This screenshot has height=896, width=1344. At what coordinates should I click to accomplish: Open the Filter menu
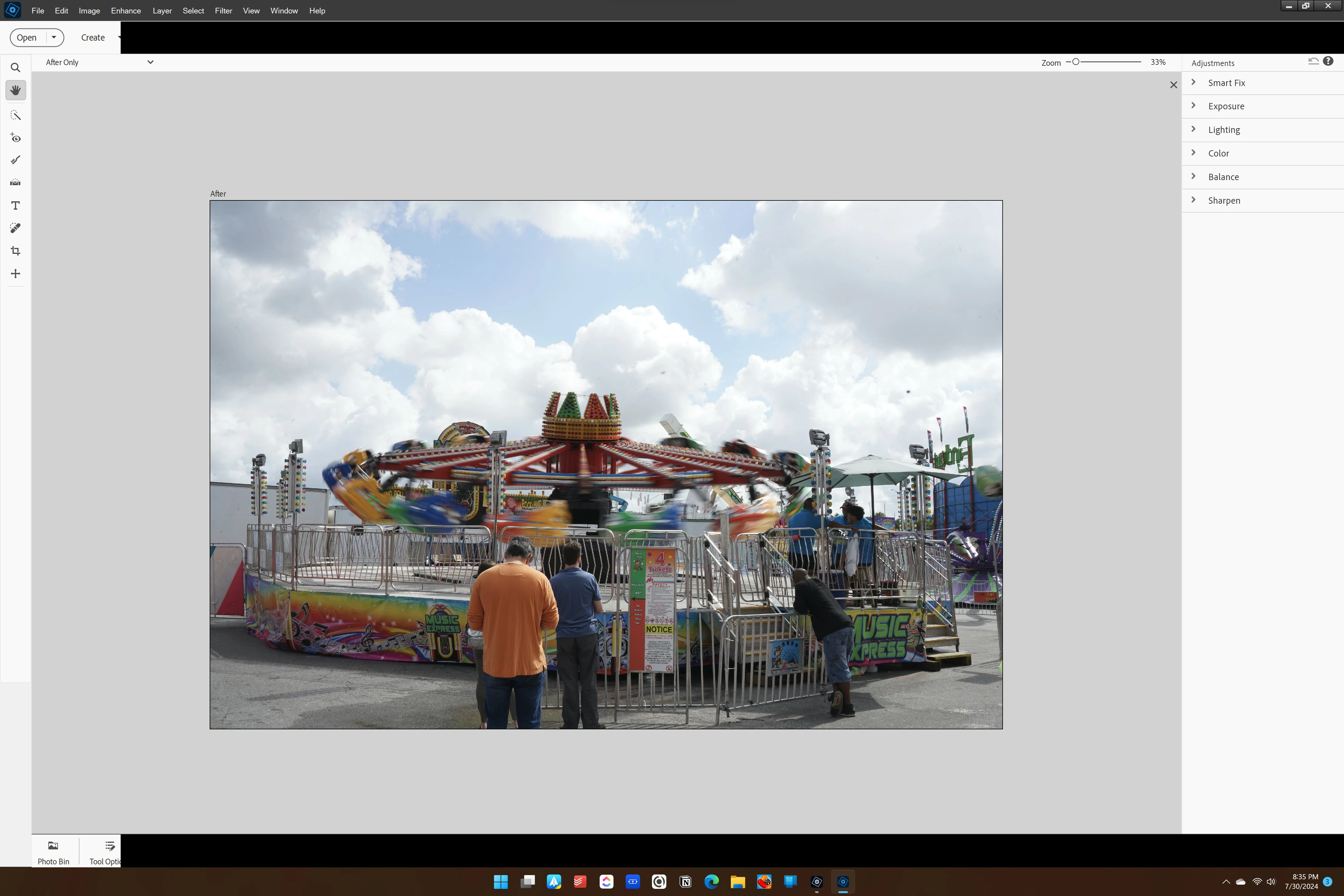tap(223, 11)
